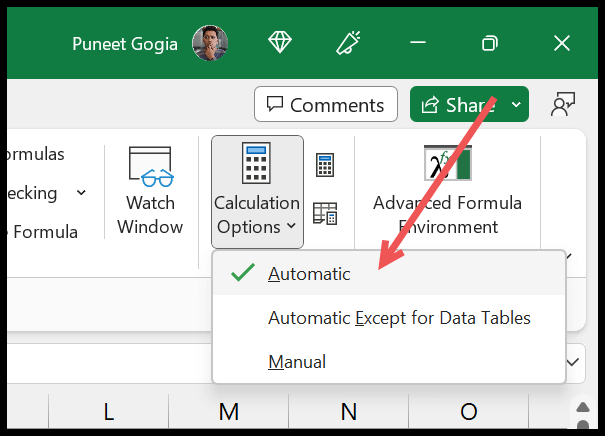Collapse the Calculation Options dropdown

tap(257, 191)
